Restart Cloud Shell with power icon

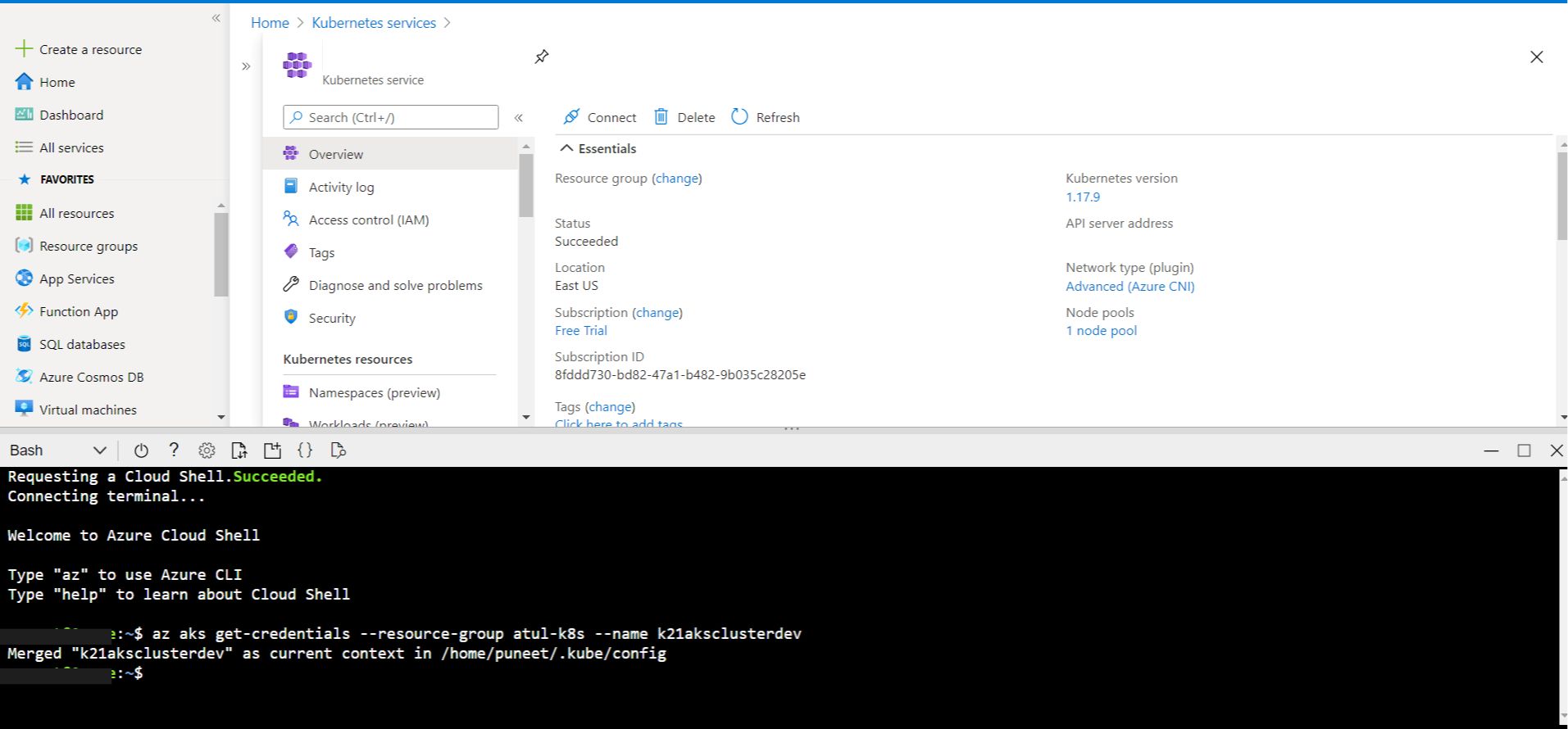pos(141,450)
